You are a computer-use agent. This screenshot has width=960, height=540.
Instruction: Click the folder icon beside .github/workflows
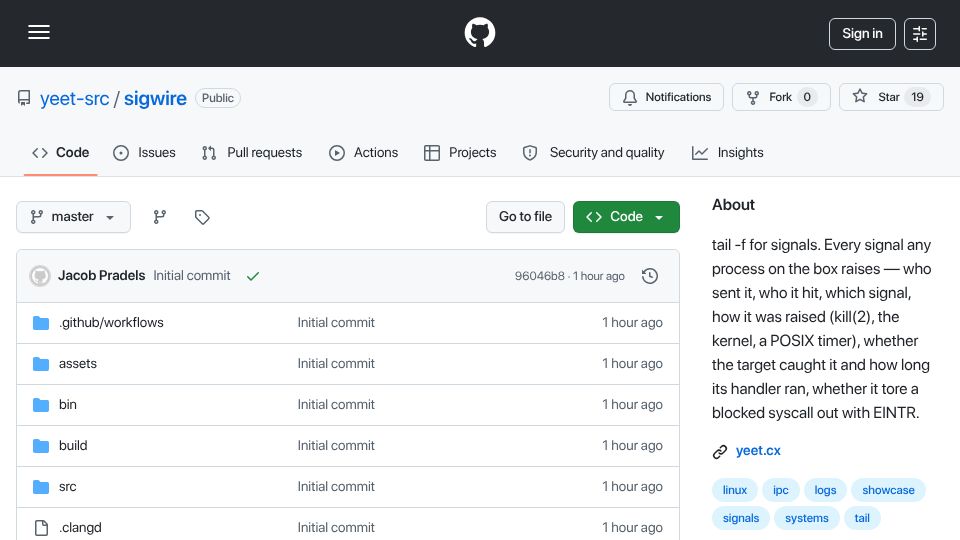[x=41, y=323]
